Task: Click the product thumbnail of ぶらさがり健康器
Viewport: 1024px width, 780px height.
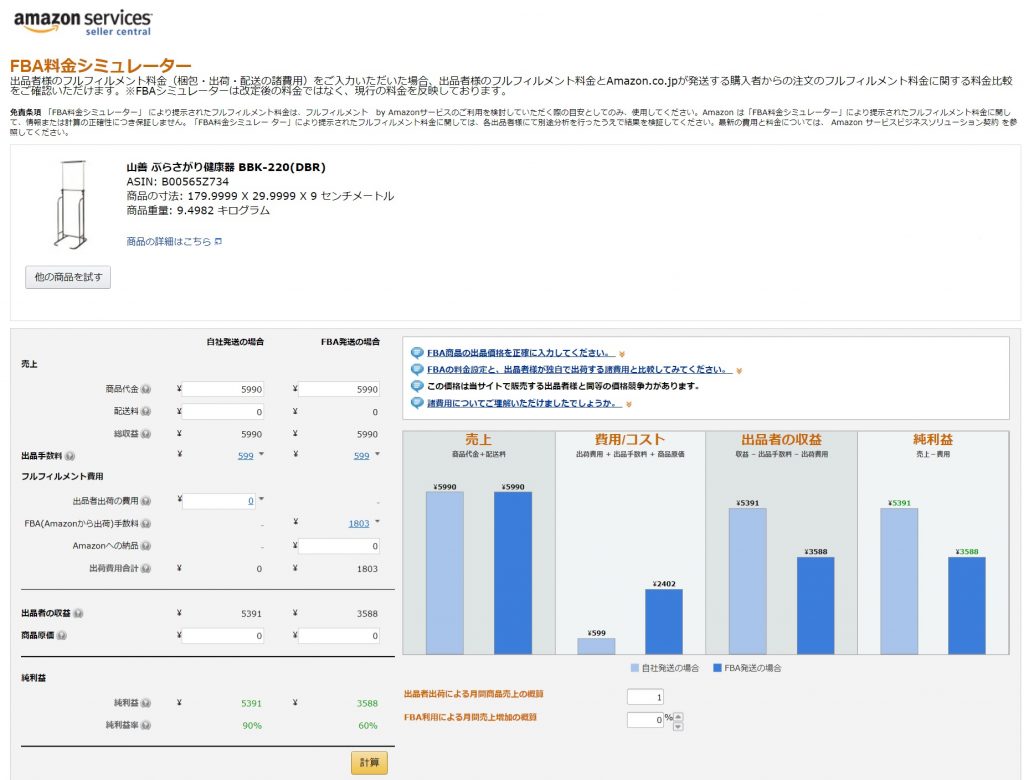Action: [x=70, y=204]
